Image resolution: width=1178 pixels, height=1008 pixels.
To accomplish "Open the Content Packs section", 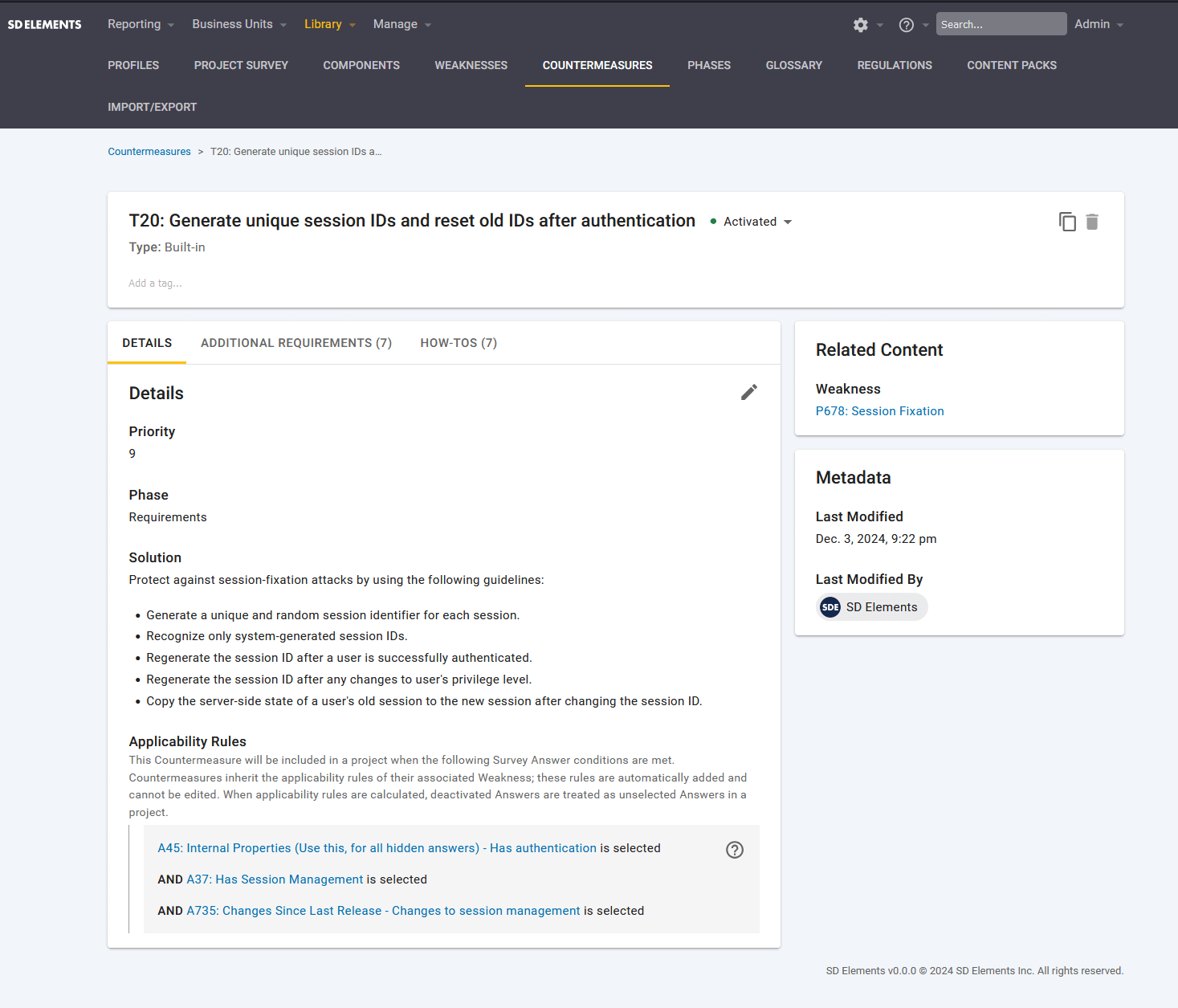I will click(x=1012, y=65).
